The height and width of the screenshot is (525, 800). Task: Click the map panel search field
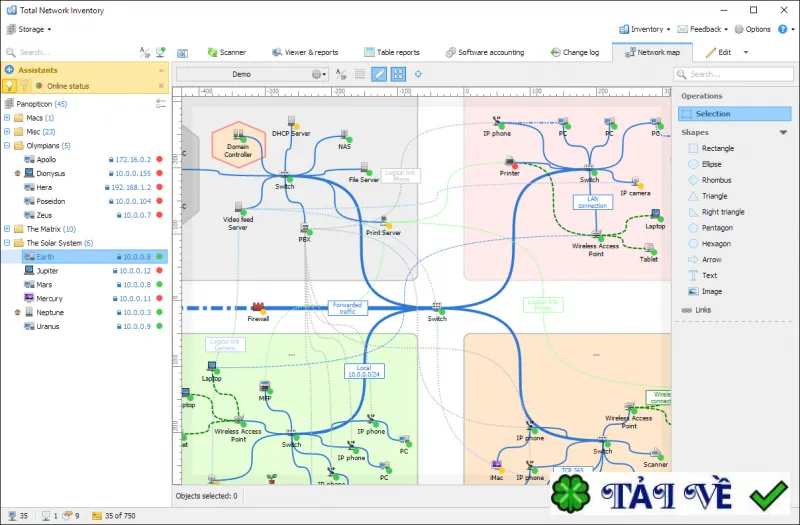pos(734,74)
